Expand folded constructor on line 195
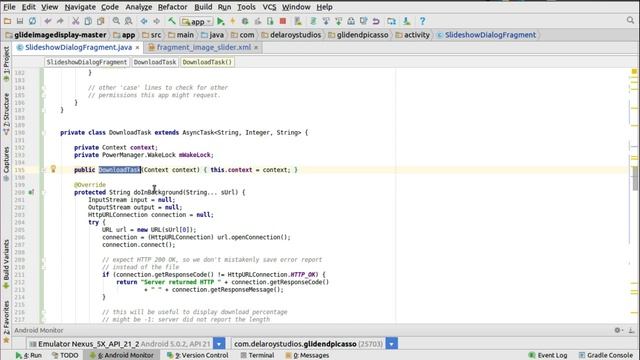The image size is (640, 360). coord(43,170)
